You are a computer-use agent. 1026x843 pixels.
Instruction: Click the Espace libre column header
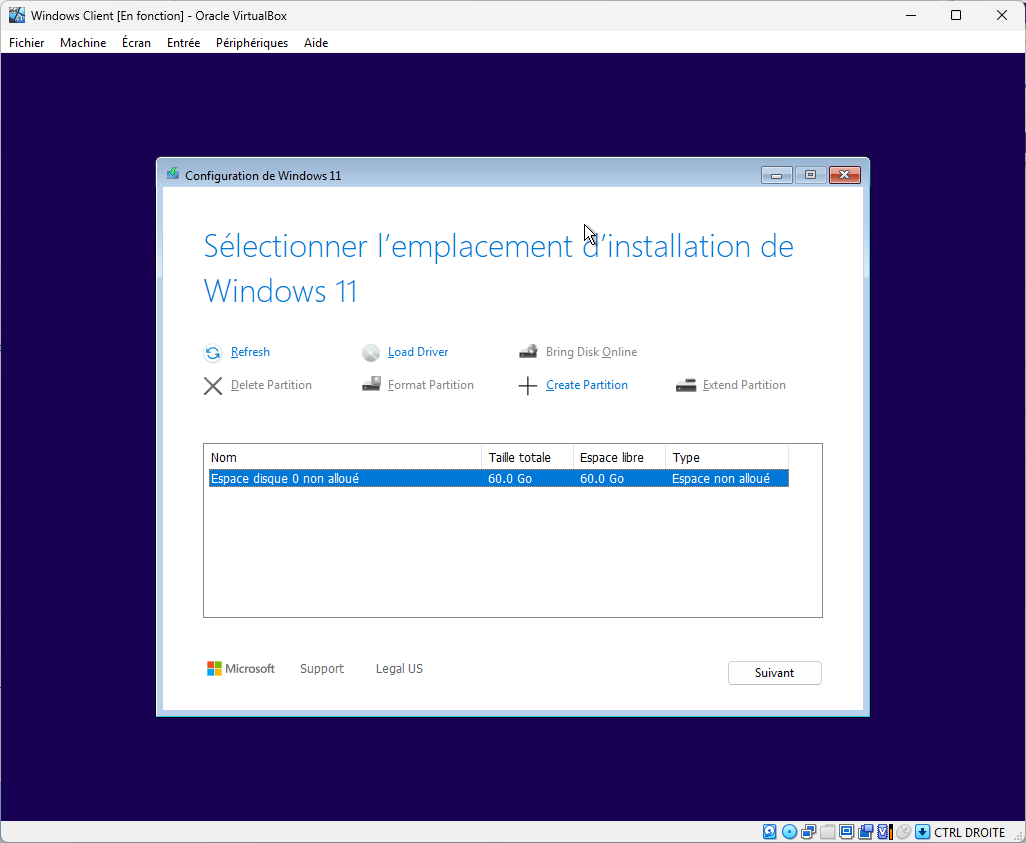click(619, 457)
